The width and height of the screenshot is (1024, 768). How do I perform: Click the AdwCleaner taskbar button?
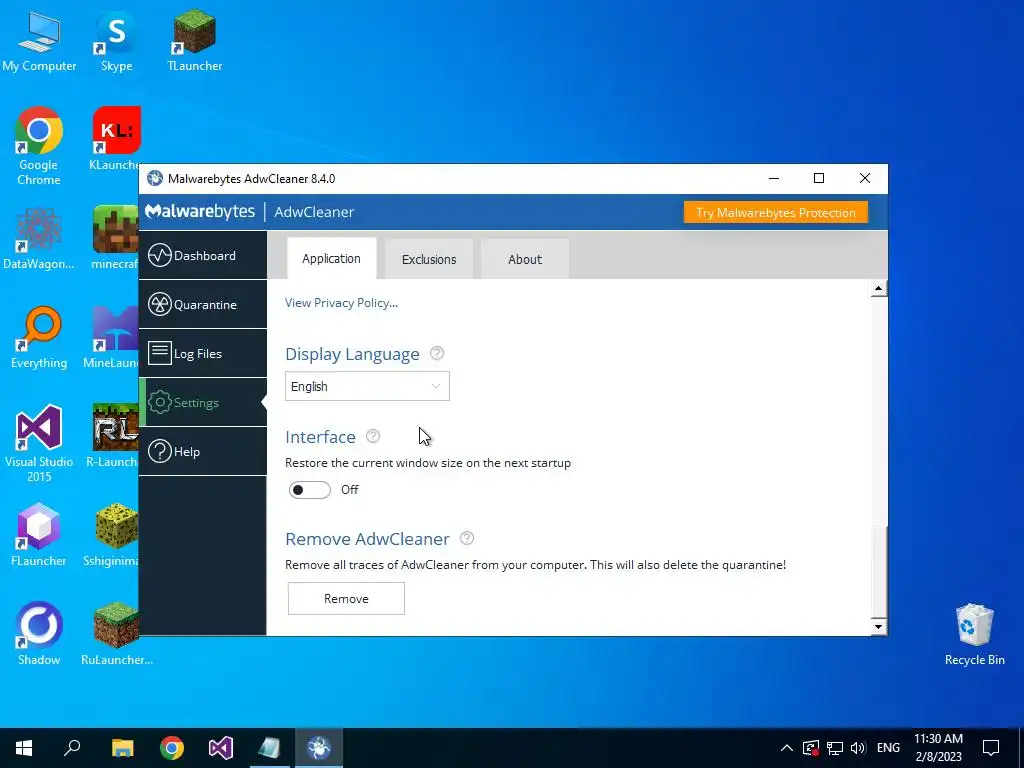click(x=319, y=748)
